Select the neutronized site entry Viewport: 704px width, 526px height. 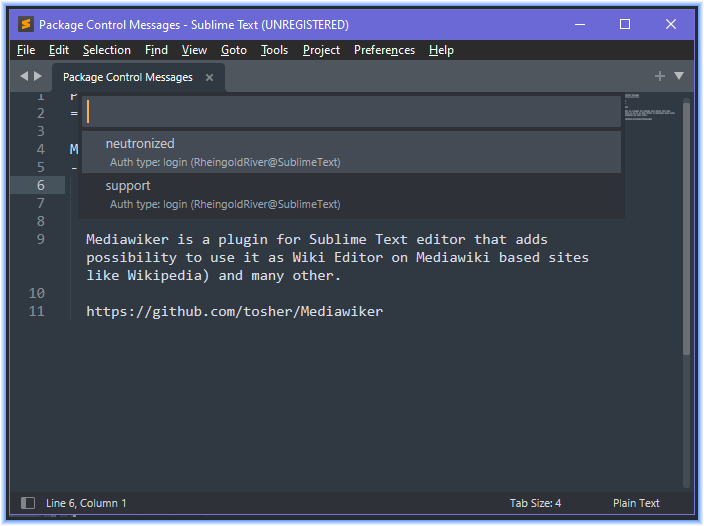352,152
